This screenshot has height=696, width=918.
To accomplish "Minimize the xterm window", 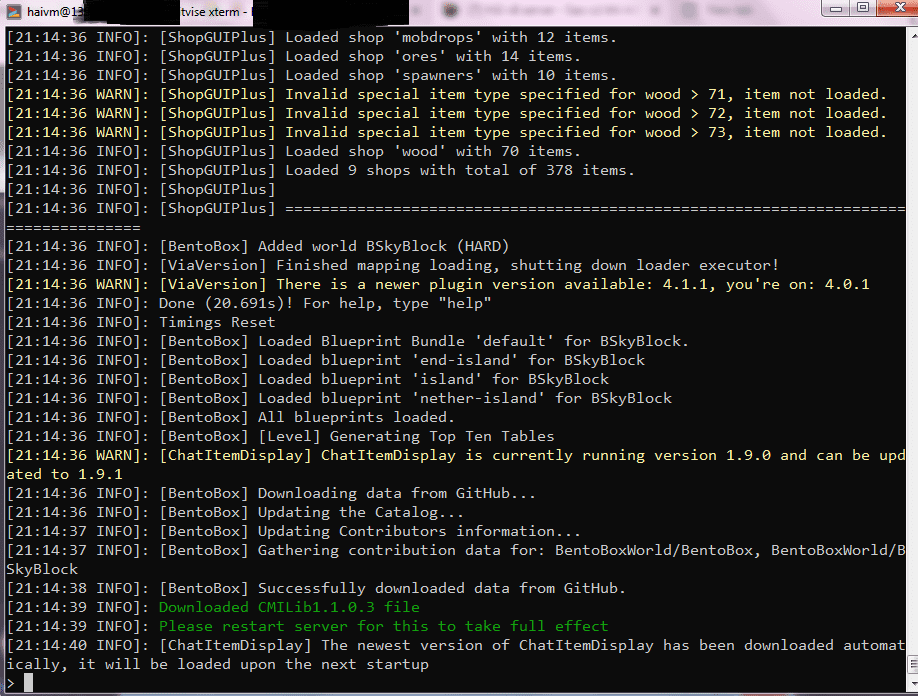I will 836,8.
